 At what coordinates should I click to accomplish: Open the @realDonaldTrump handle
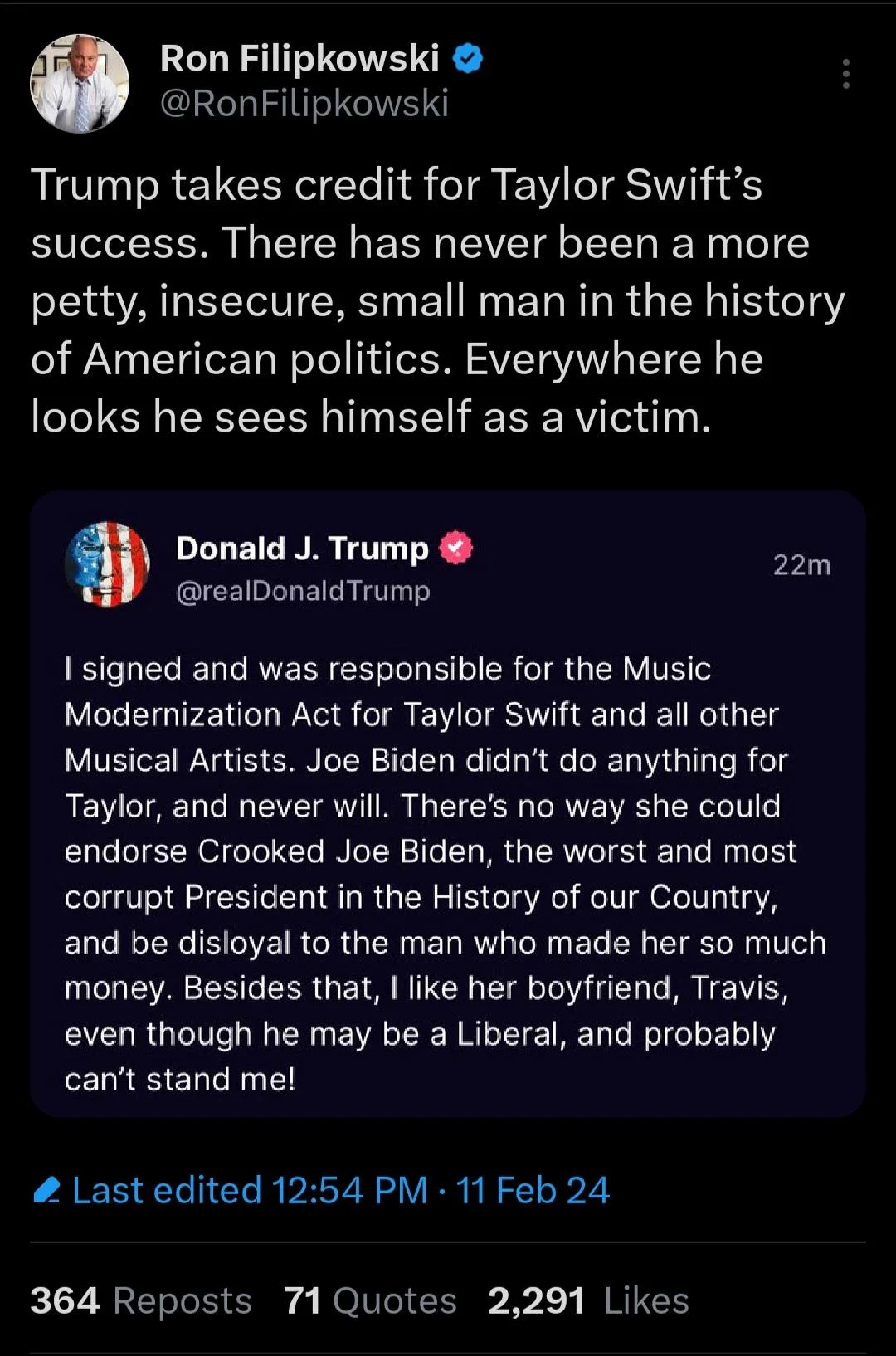click(x=303, y=591)
